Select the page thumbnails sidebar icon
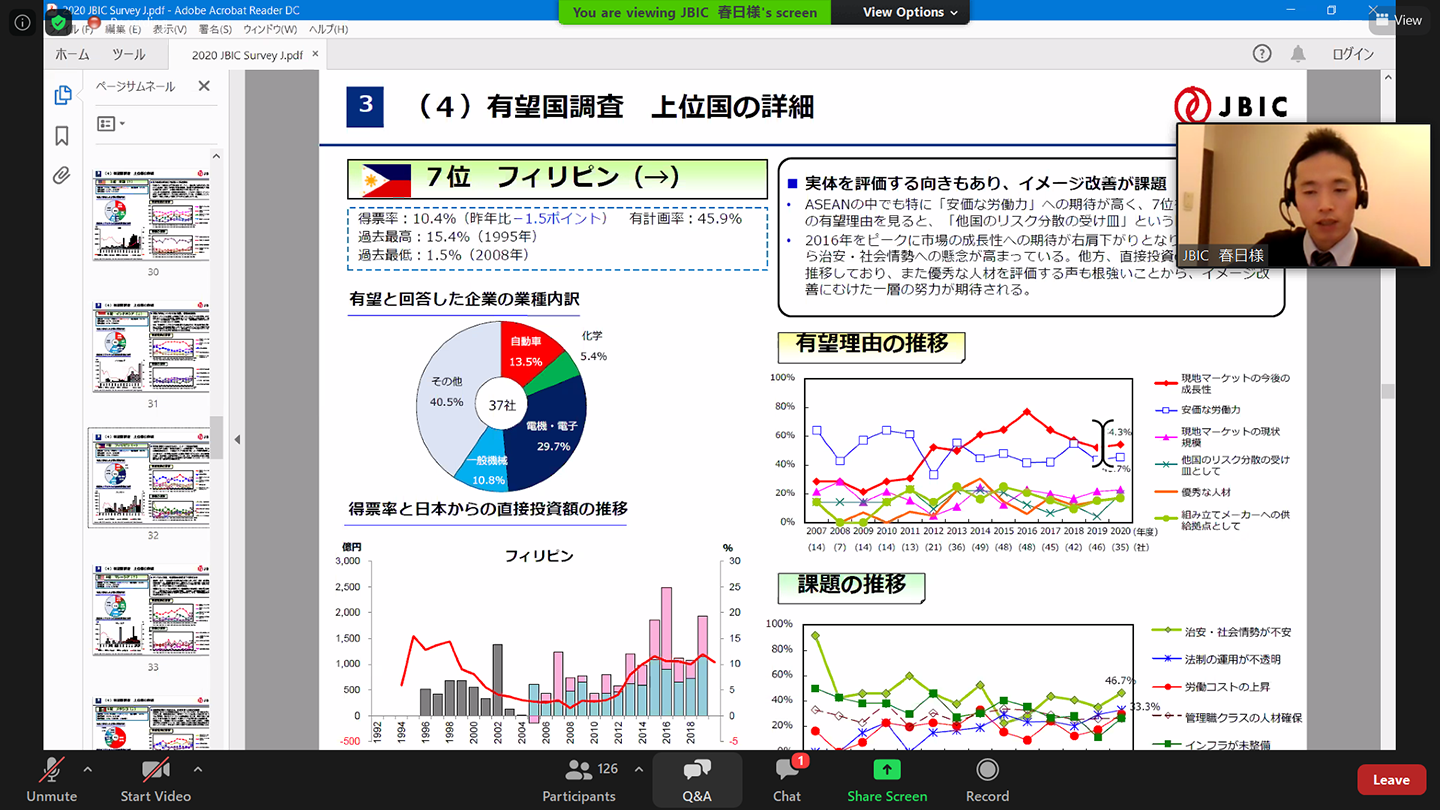Screen dimensions: 1440x810 pyautogui.click(x=62, y=95)
